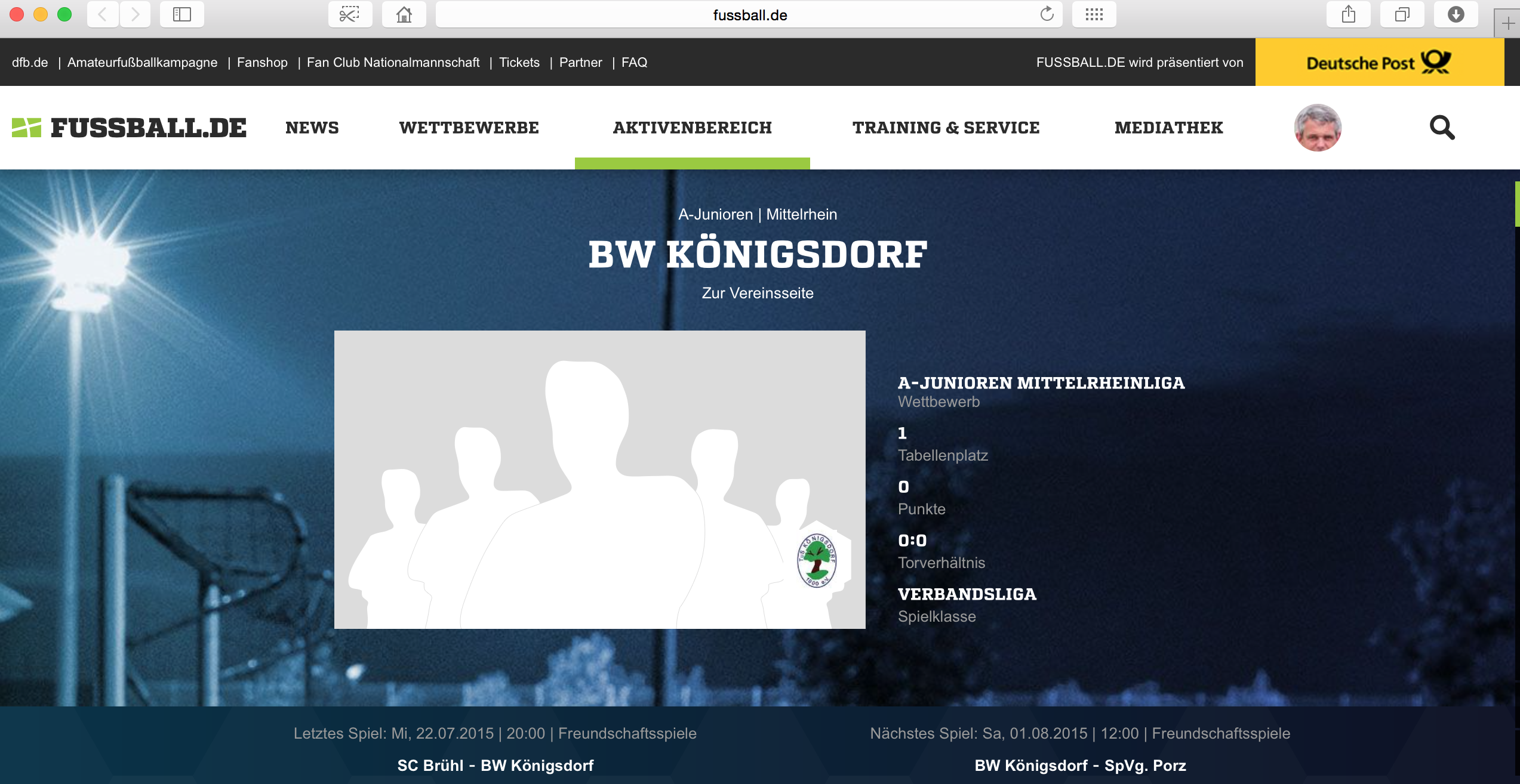Open the A-Junioren Mittelrheinliga competition link
This screenshot has height=784, width=1520.
pyautogui.click(x=1041, y=383)
